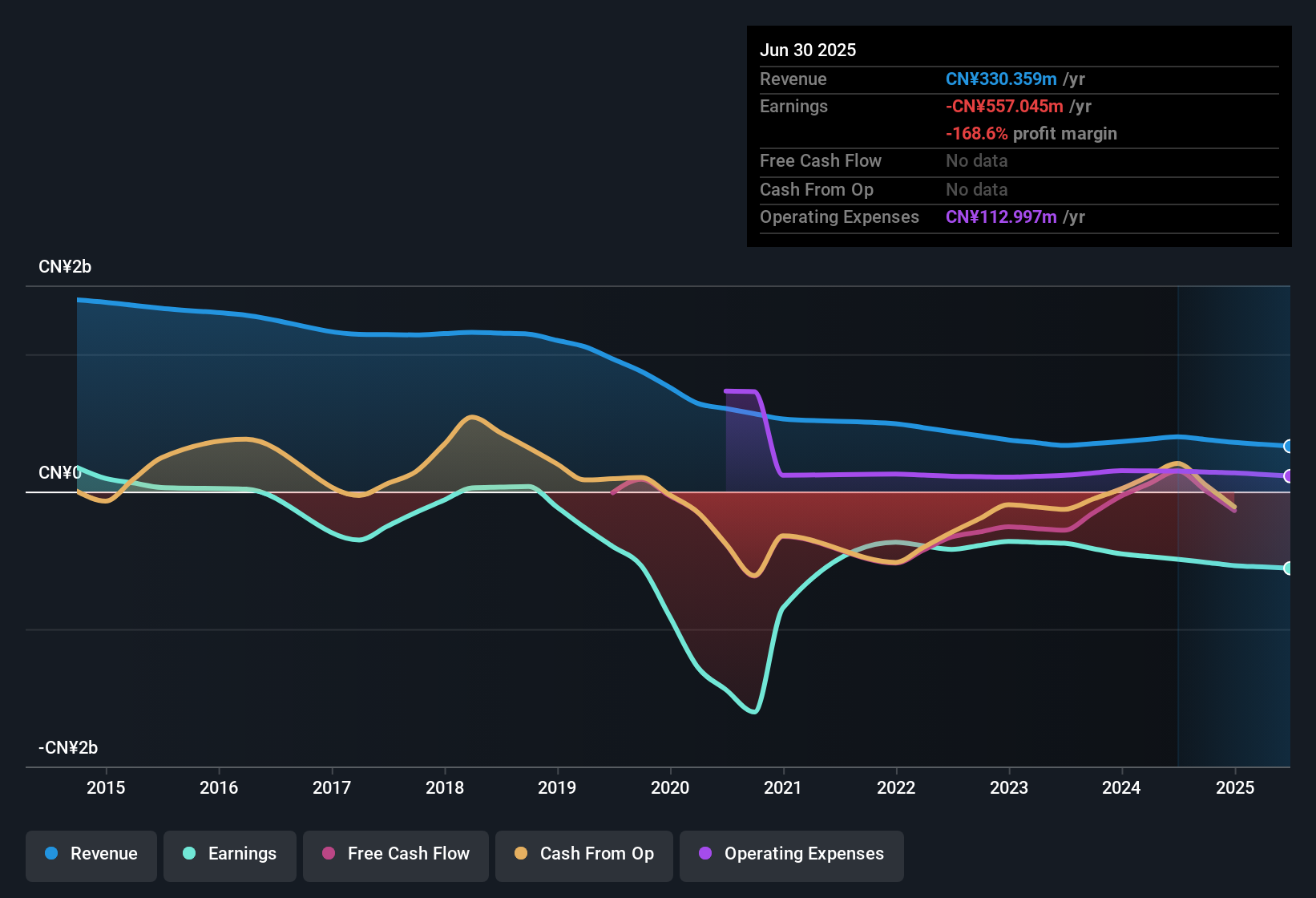Click the Earnings endpoint marker on chart
This screenshot has height=898, width=1316.
pyautogui.click(x=1288, y=569)
